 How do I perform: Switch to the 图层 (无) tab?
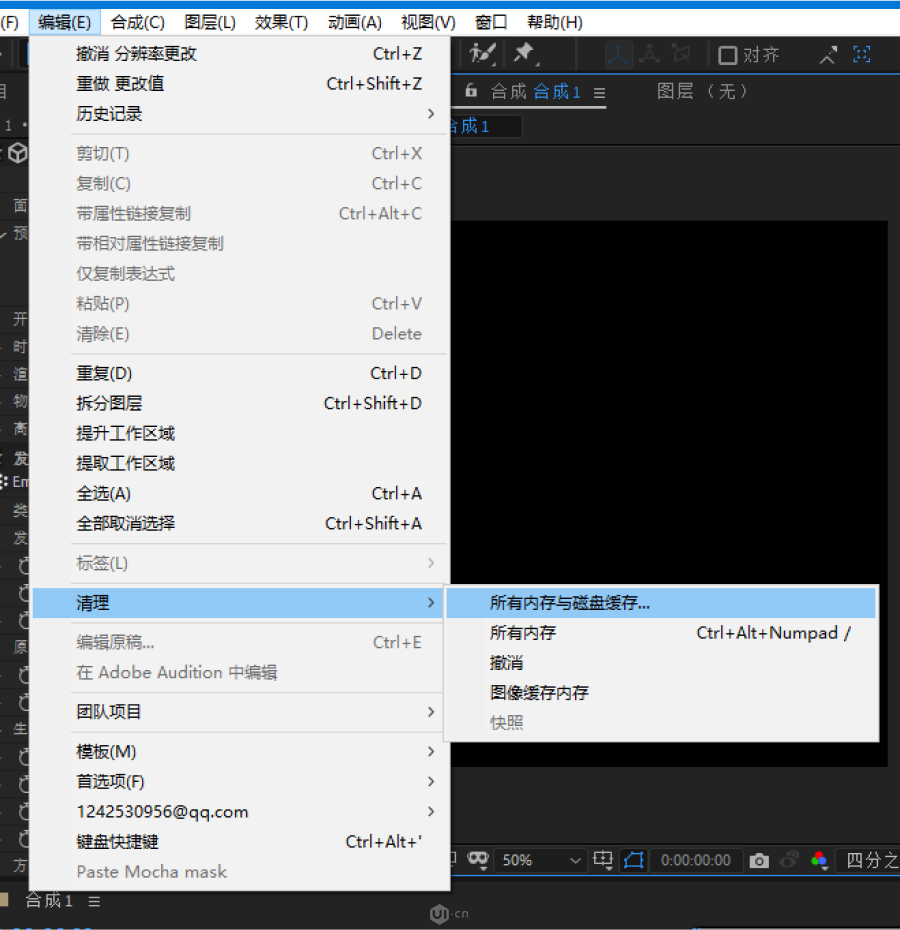click(x=702, y=91)
